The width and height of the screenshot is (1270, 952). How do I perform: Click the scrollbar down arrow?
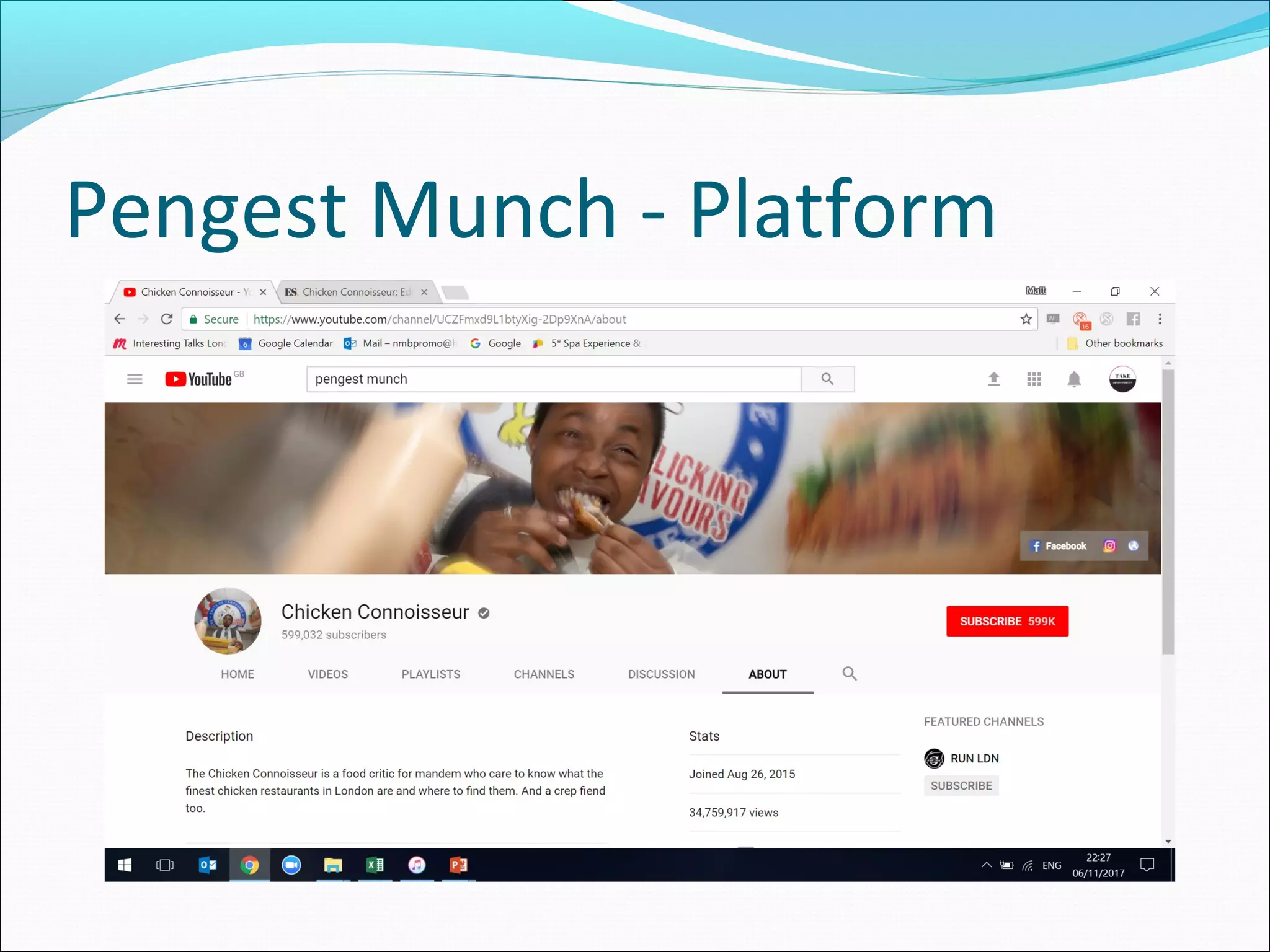[x=1168, y=841]
